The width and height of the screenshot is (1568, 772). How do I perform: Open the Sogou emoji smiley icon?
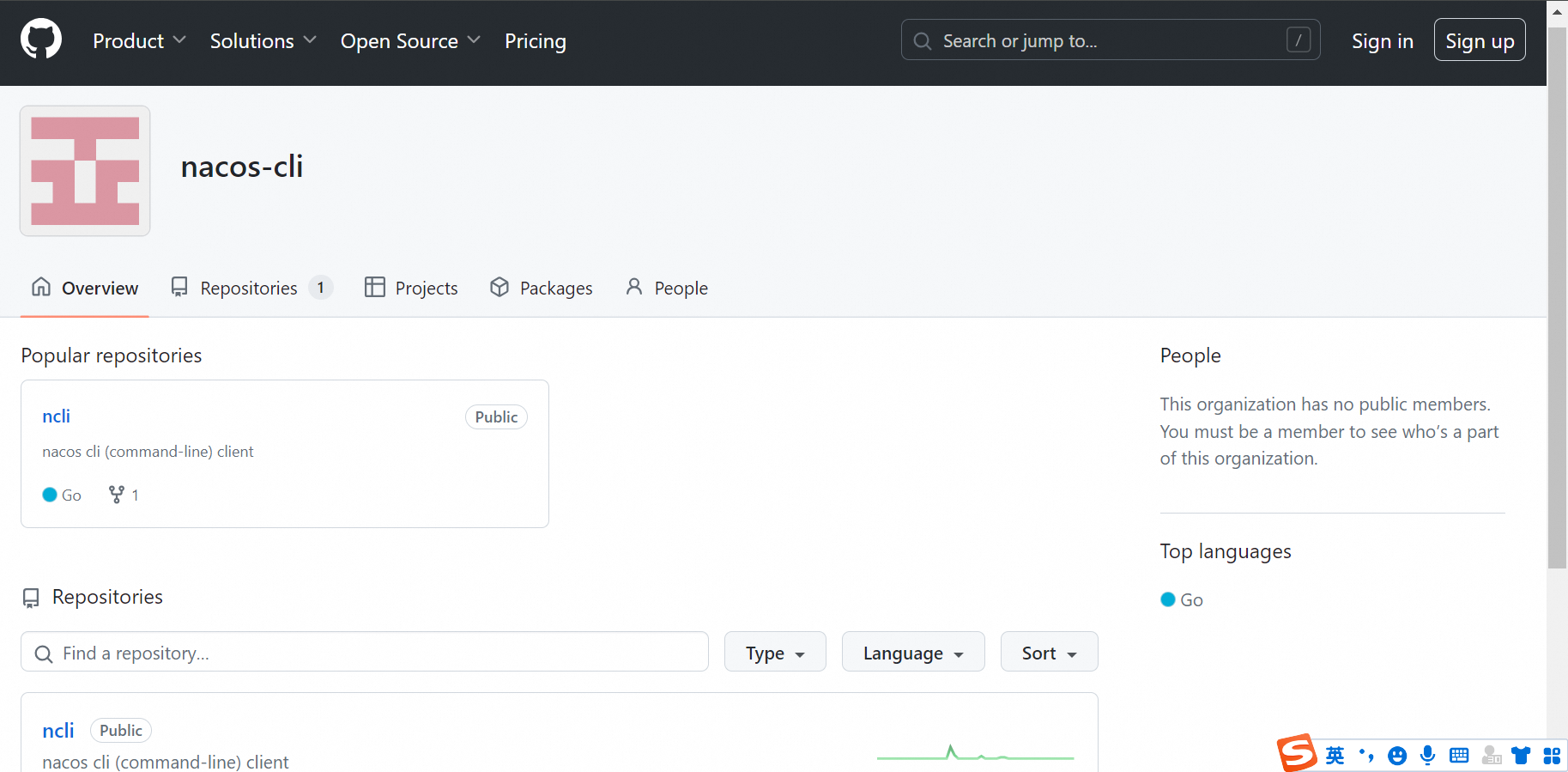coord(1397,756)
